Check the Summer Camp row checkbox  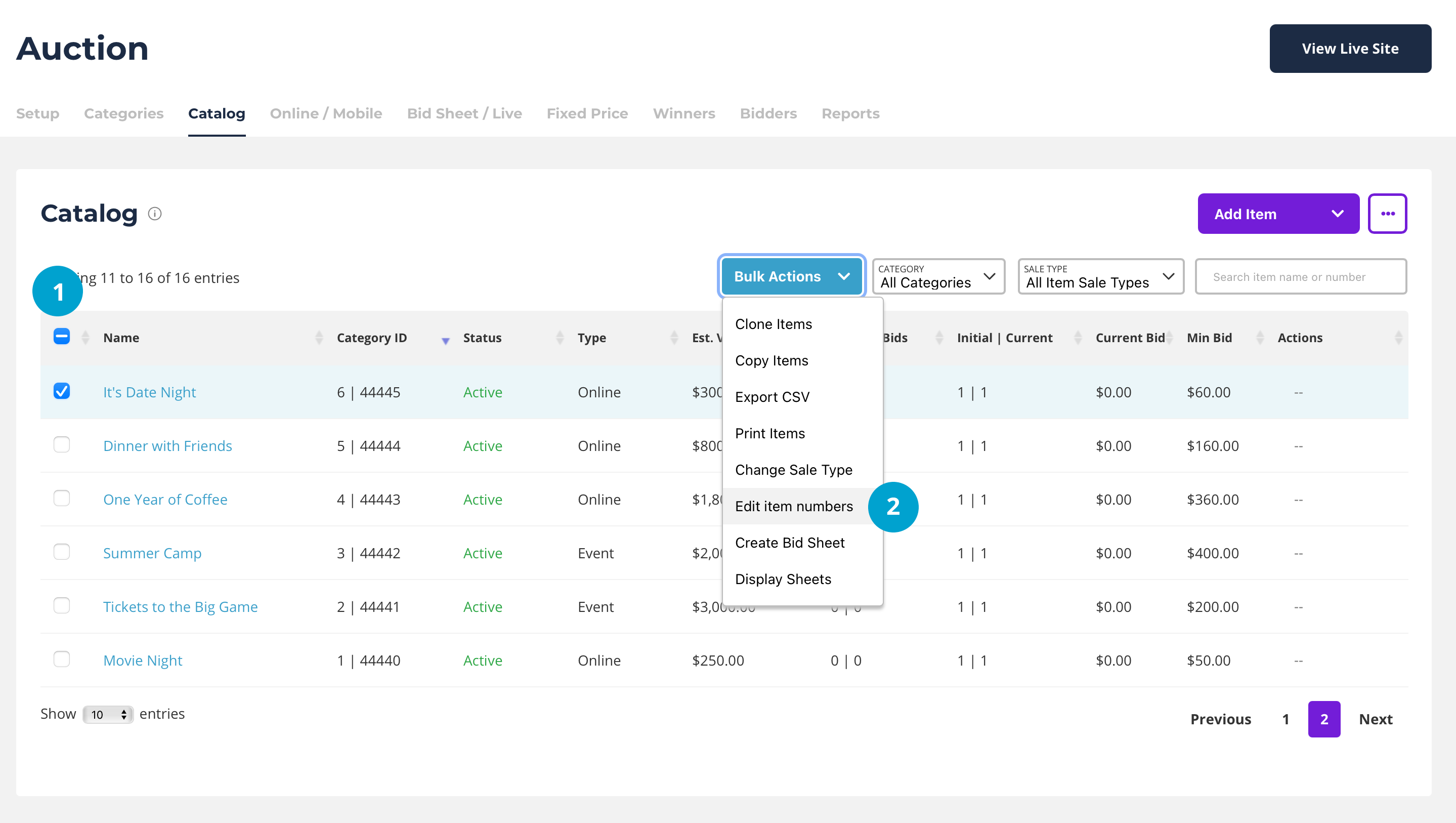(62, 552)
